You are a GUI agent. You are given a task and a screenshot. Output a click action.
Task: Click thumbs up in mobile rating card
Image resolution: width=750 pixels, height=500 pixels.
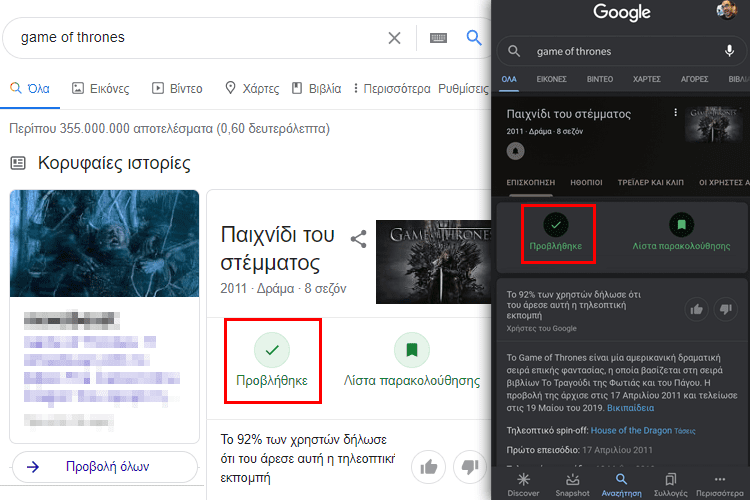696,310
